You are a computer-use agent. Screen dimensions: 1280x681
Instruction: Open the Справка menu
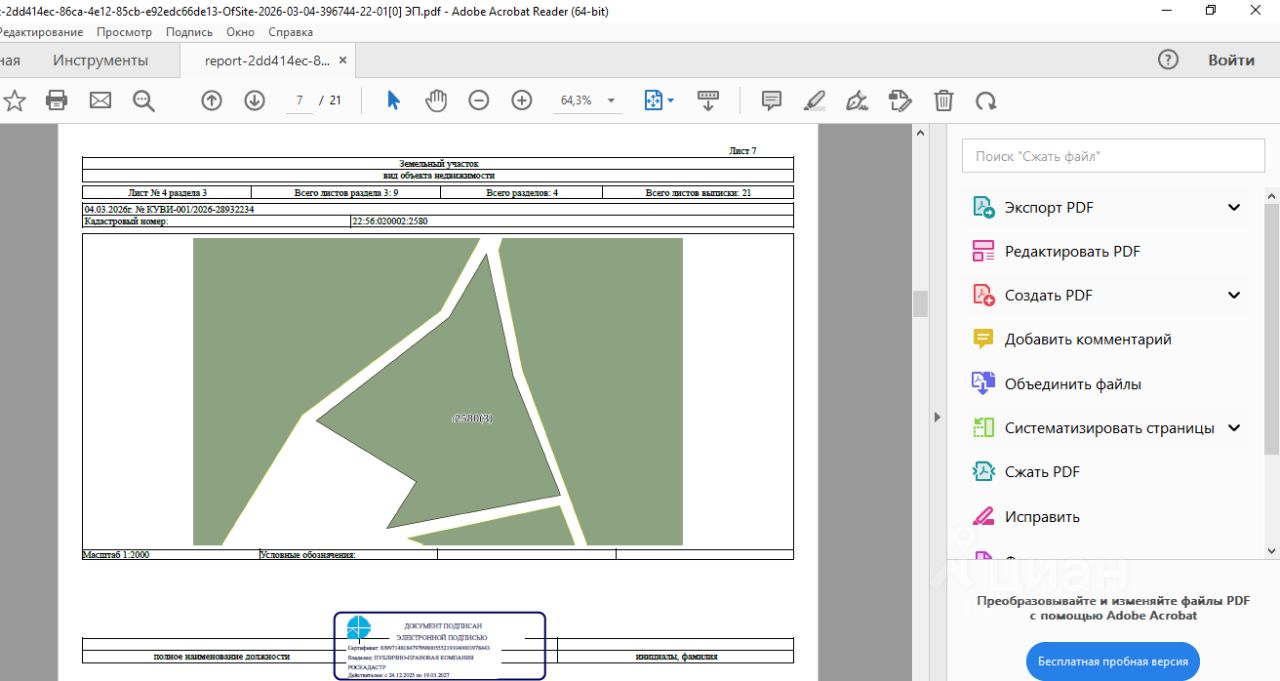291,32
